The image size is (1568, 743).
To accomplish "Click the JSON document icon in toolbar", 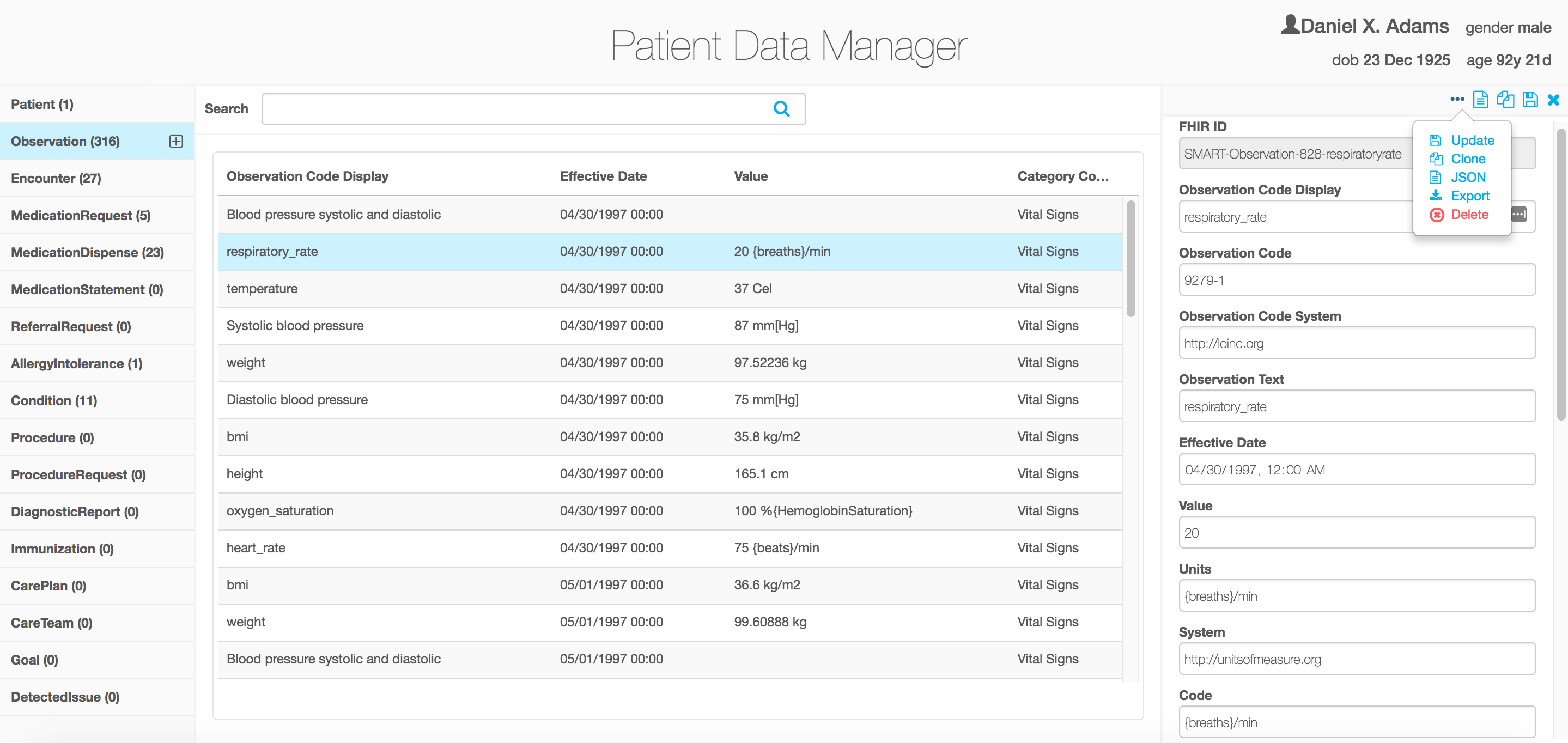I will [x=1480, y=99].
